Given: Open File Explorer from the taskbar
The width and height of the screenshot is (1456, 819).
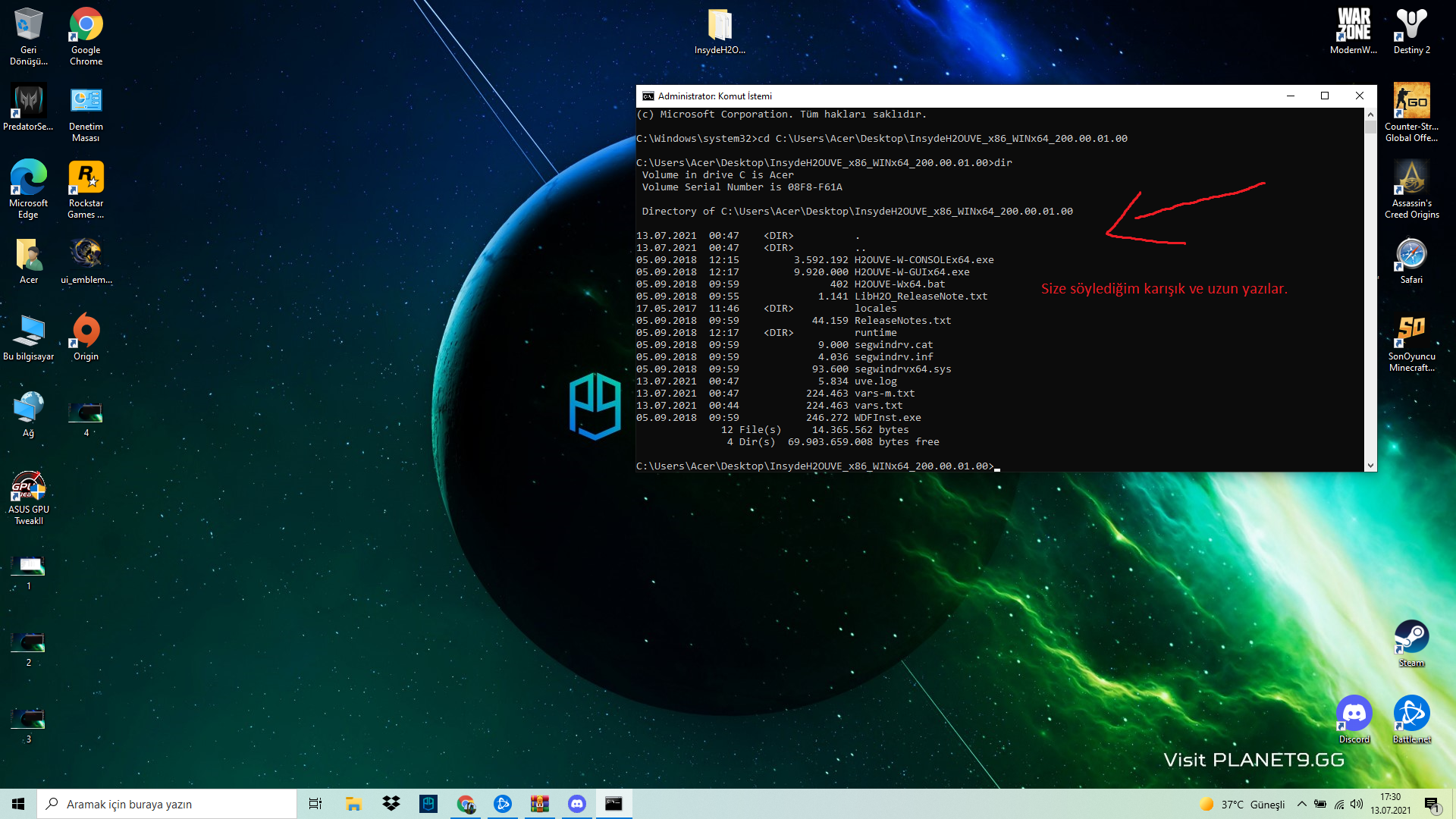Looking at the screenshot, I should pos(353,804).
